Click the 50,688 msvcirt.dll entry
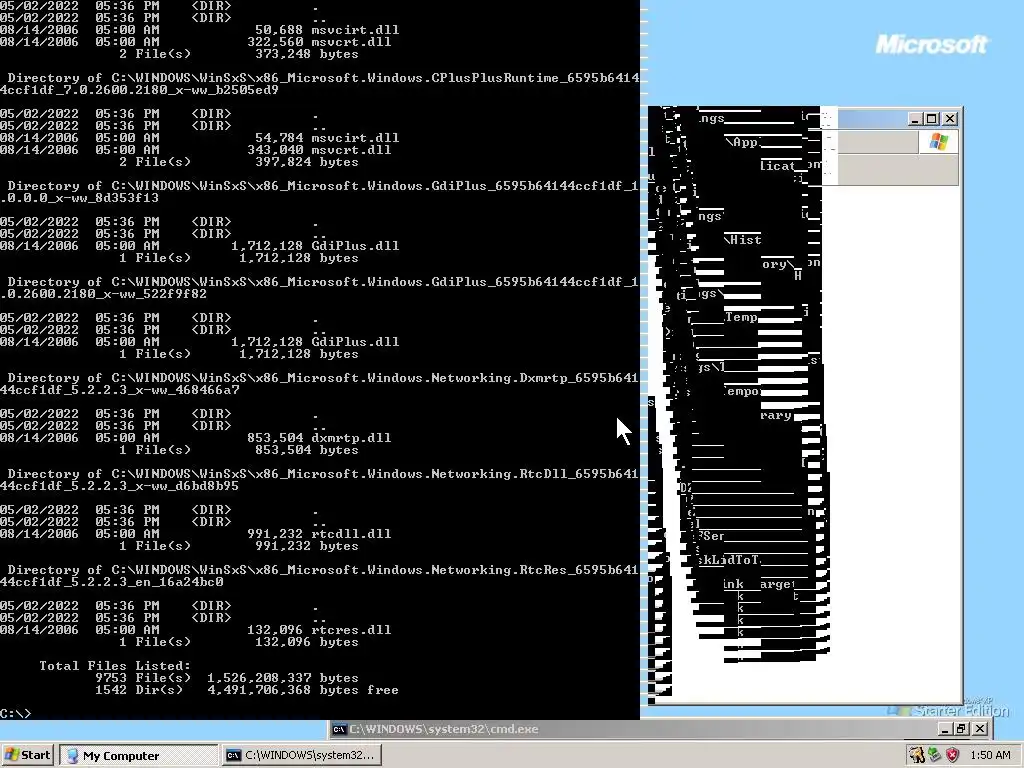The image size is (1024, 768). coord(199,30)
